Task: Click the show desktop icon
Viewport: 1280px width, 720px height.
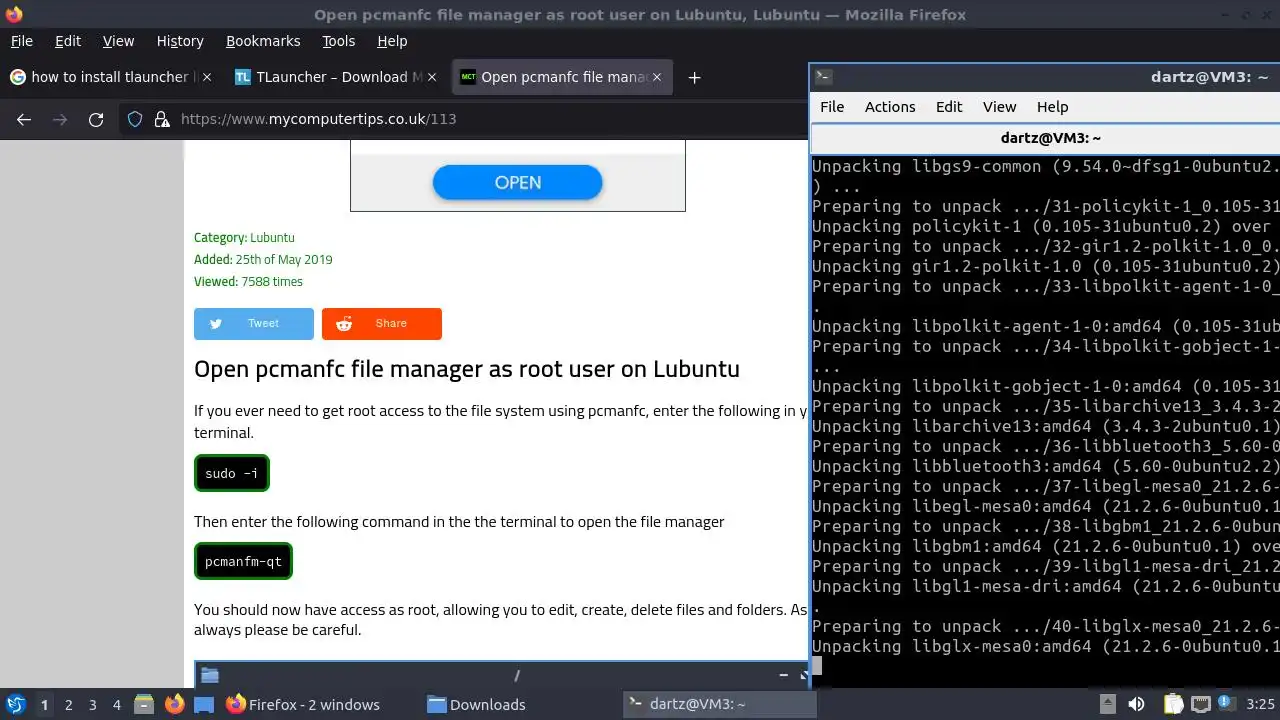Action: [204, 704]
